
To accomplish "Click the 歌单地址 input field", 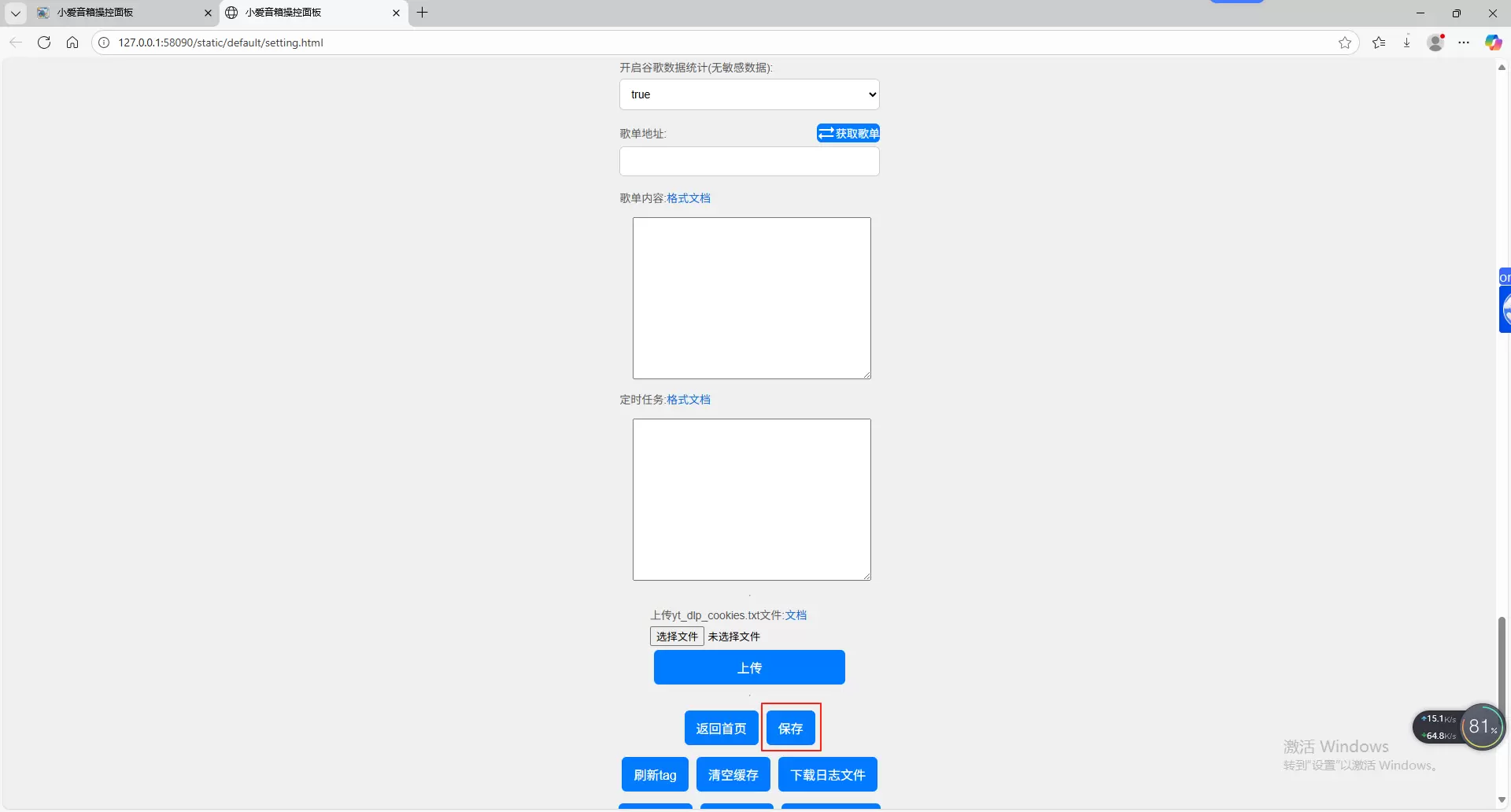I will point(749,161).
